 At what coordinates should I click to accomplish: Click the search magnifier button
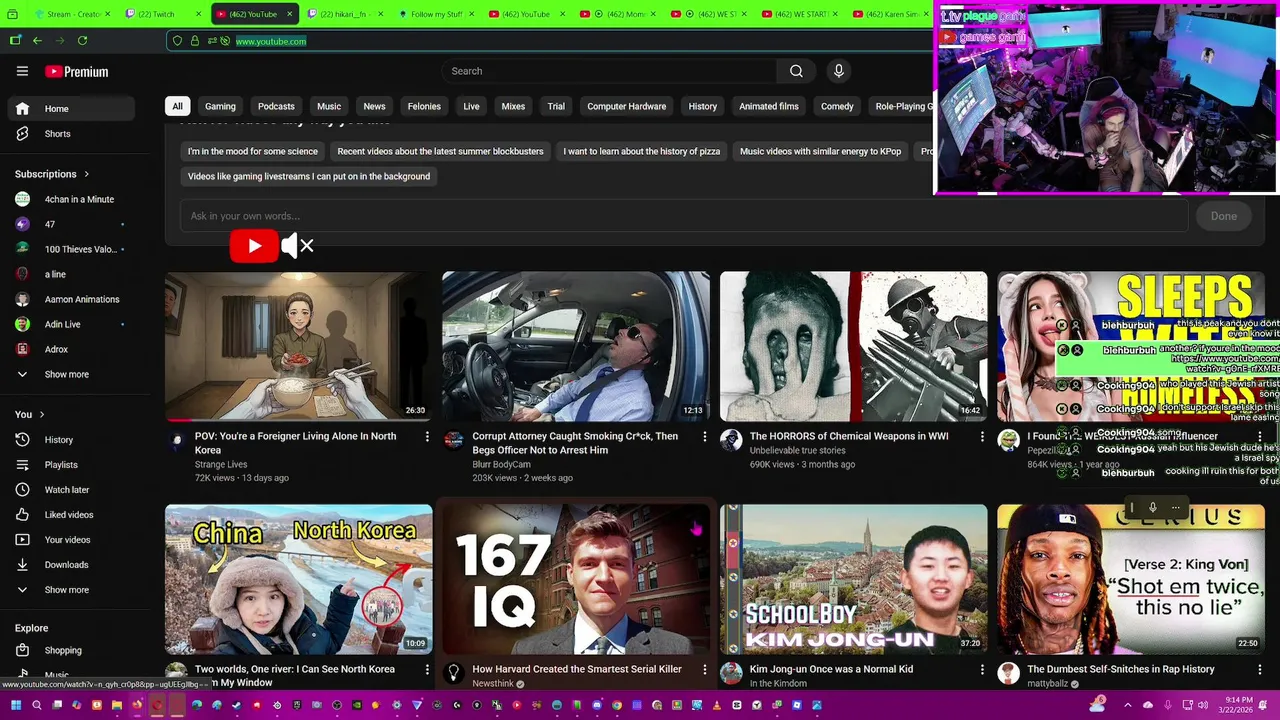(x=796, y=71)
